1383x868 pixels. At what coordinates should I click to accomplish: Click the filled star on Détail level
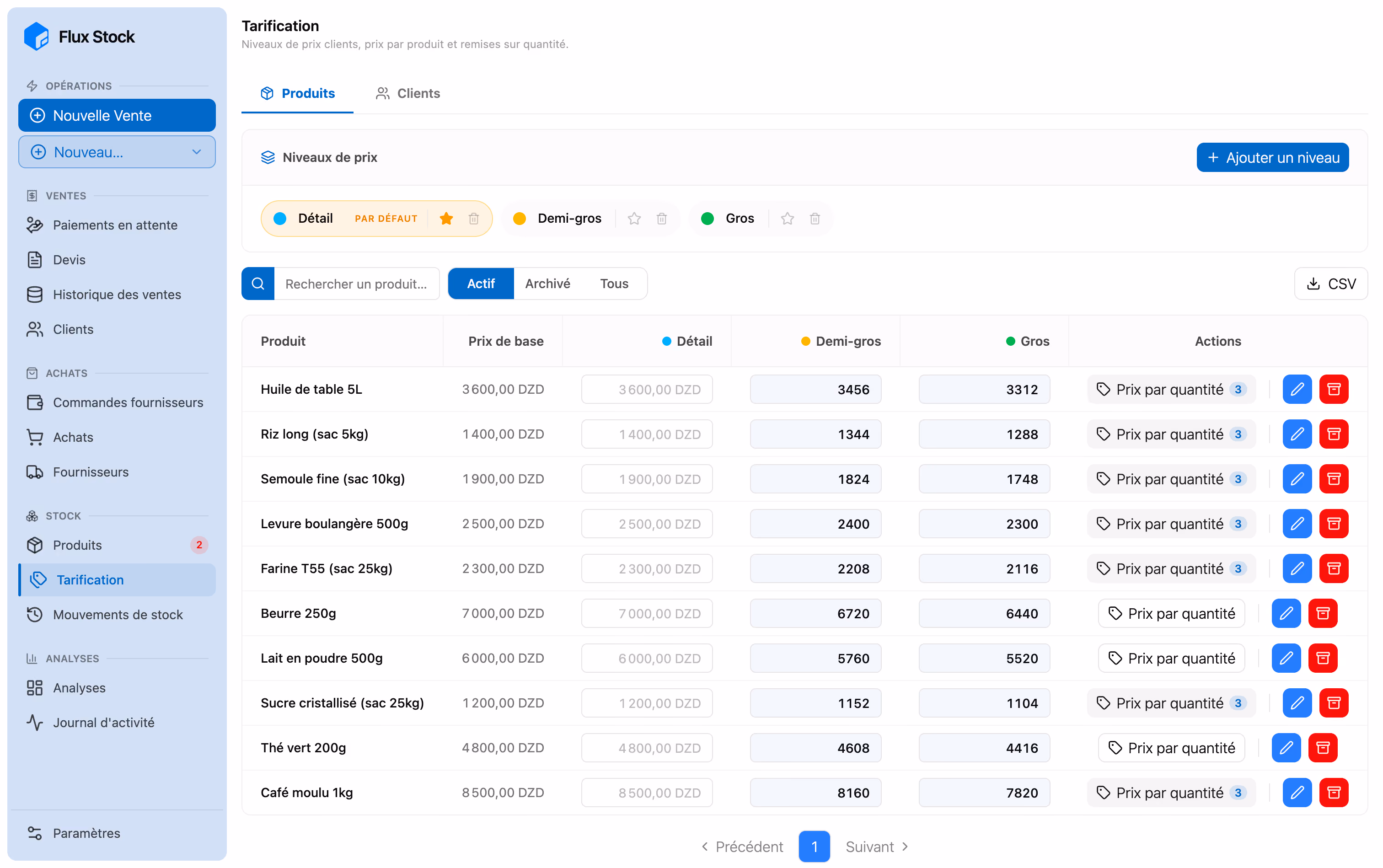pyautogui.click(x=446, y=219)
